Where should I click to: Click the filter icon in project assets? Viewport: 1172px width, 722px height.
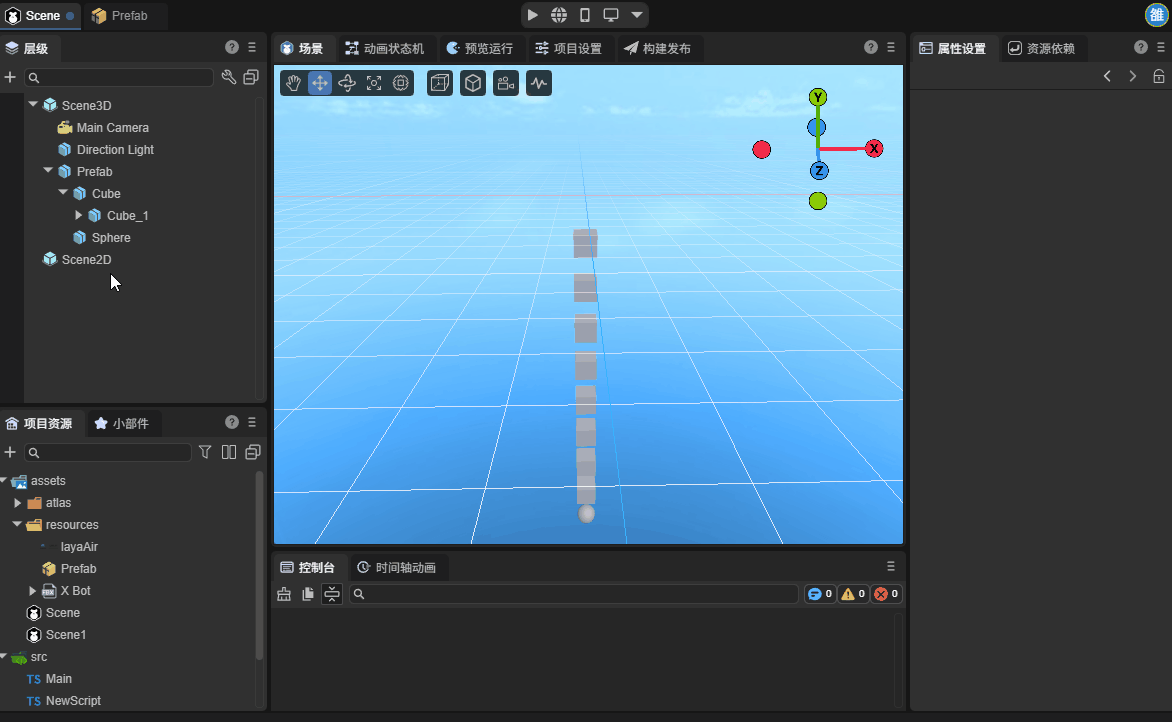click(x=205, y=452)
